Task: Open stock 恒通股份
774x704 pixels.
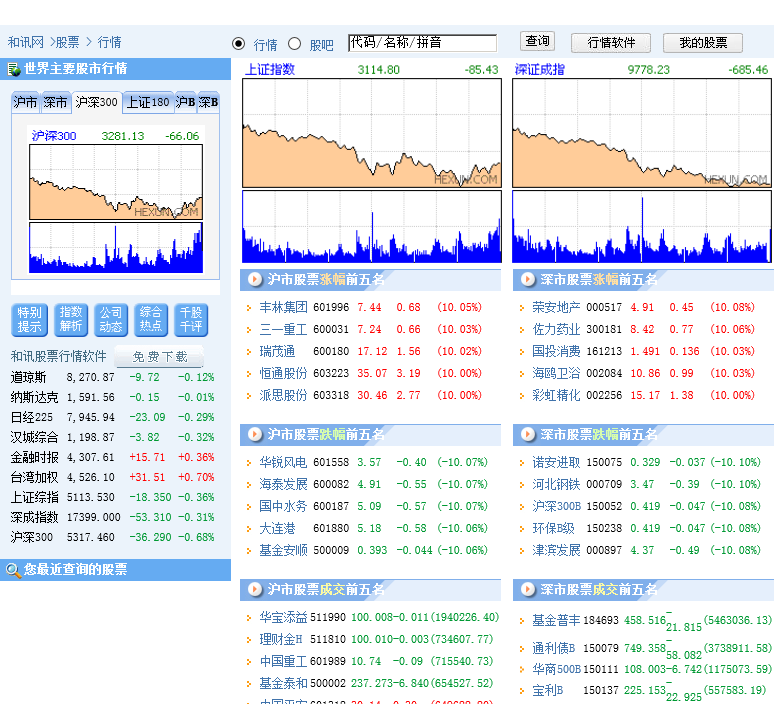Action: pyautogui.click(x=283, y=373)
